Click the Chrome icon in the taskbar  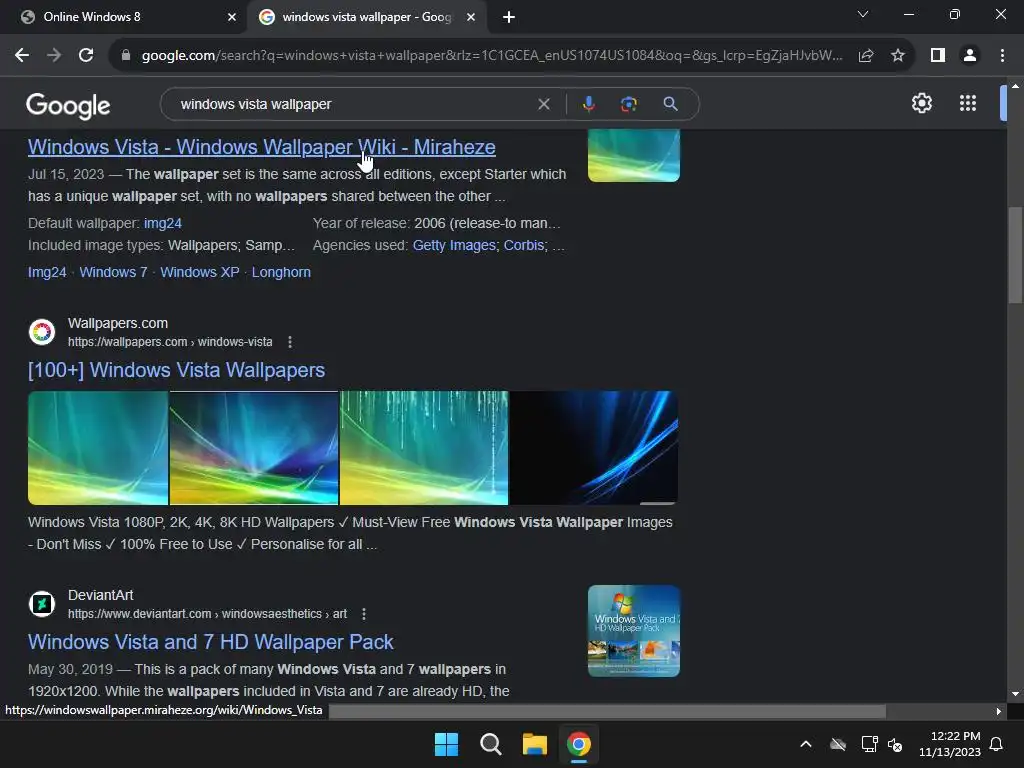click(x=579, y=744)
